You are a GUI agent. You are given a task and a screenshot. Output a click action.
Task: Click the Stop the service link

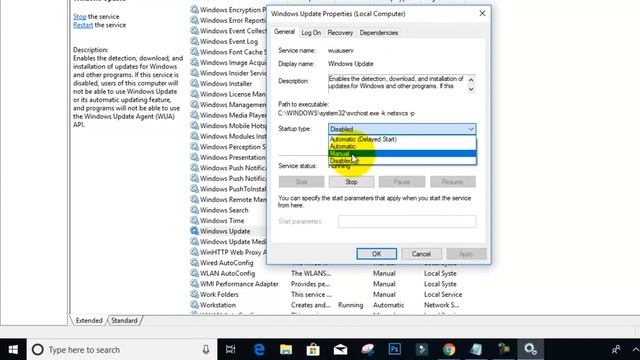80,16
